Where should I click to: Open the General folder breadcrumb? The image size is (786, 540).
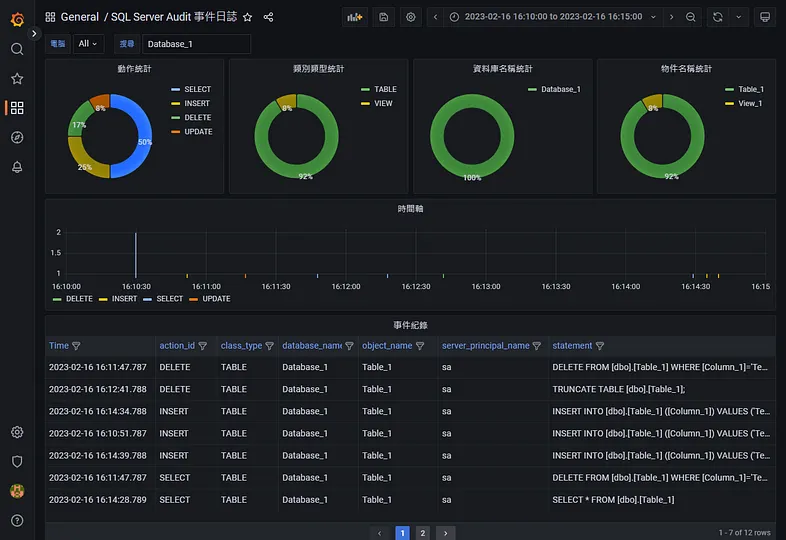click(x=80, y=17)
